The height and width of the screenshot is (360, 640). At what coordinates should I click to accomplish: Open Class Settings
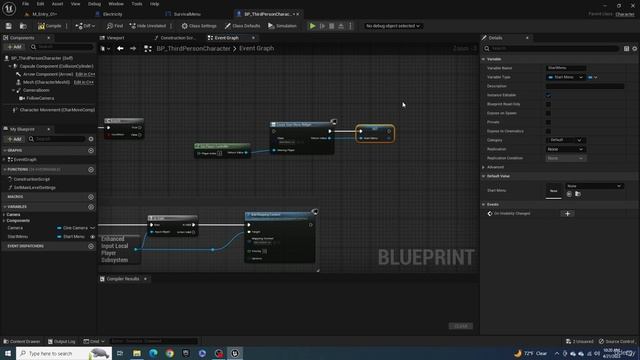click(199, 26)
